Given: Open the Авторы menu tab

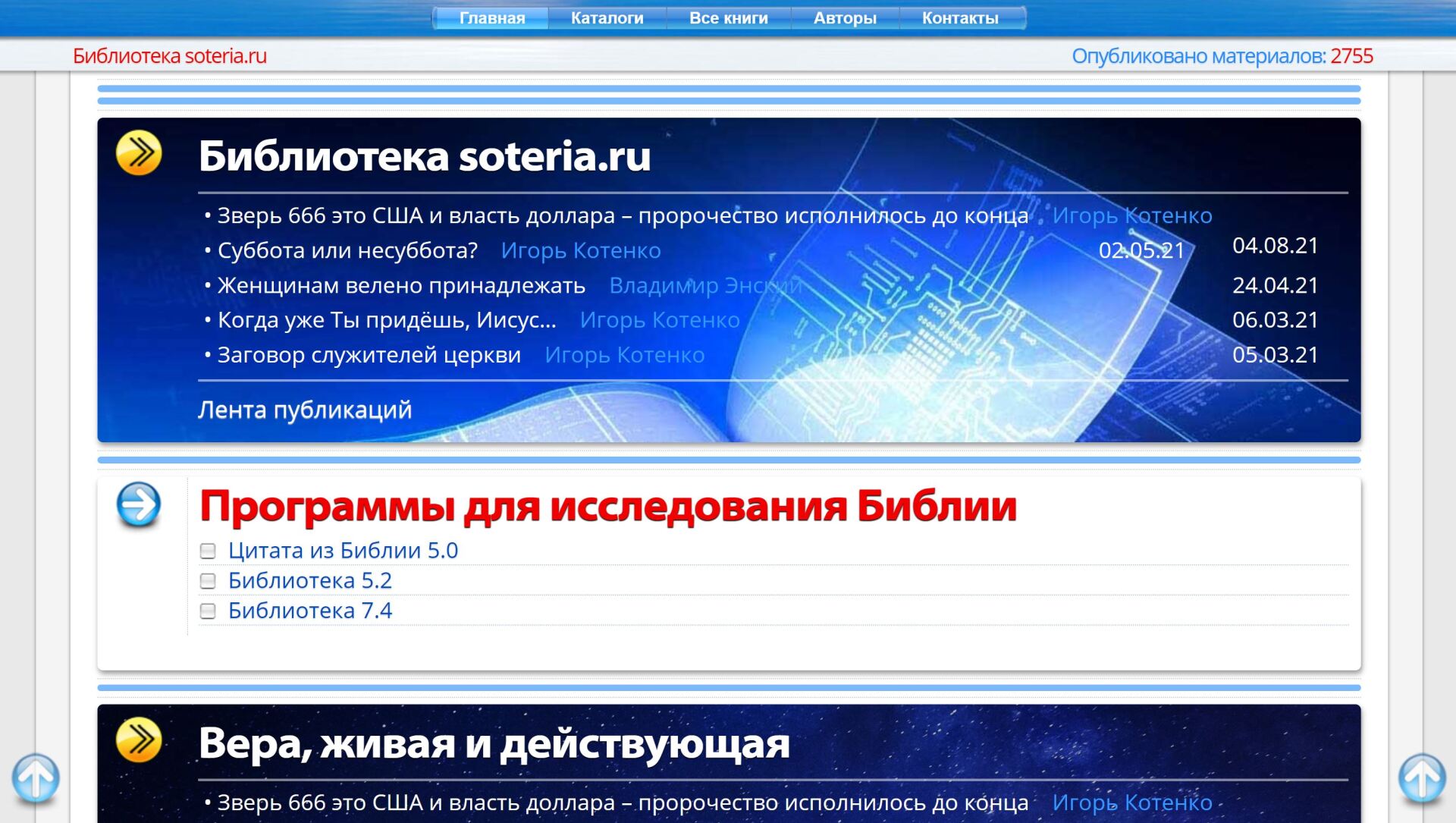Looking at the screenshot, I should point(845,18).
